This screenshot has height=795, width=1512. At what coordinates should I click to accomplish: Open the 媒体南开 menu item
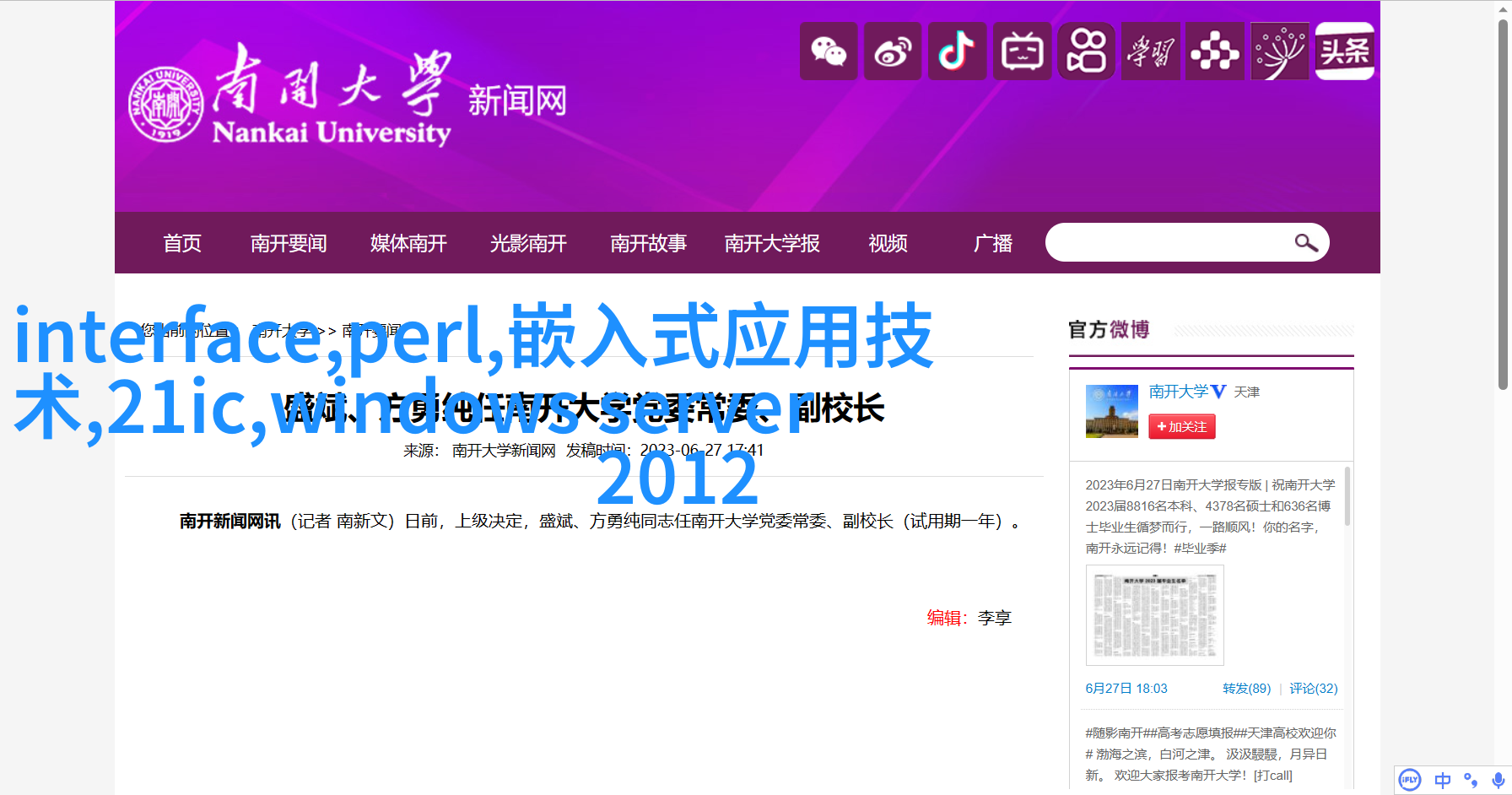click(408, 243)
